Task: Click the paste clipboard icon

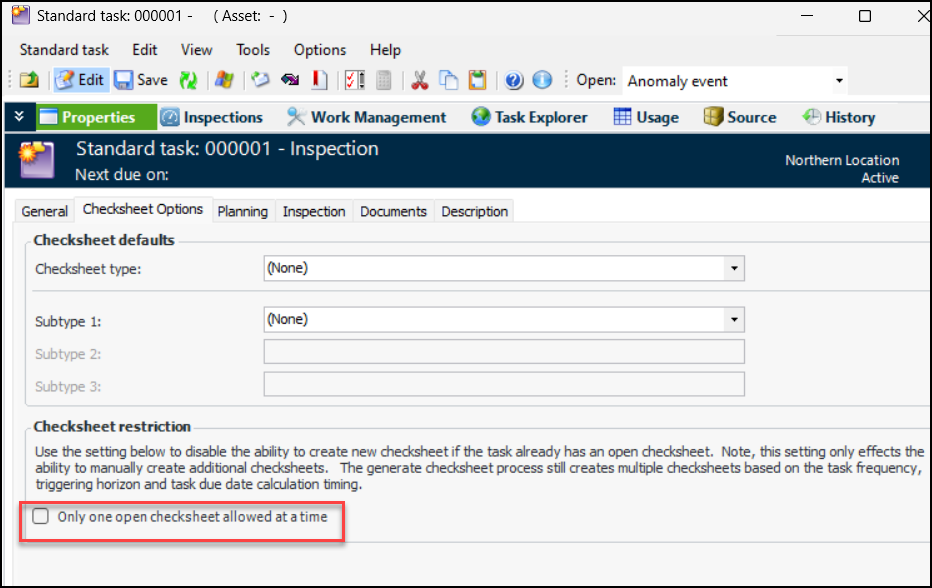Action: (x=478, y=81)
